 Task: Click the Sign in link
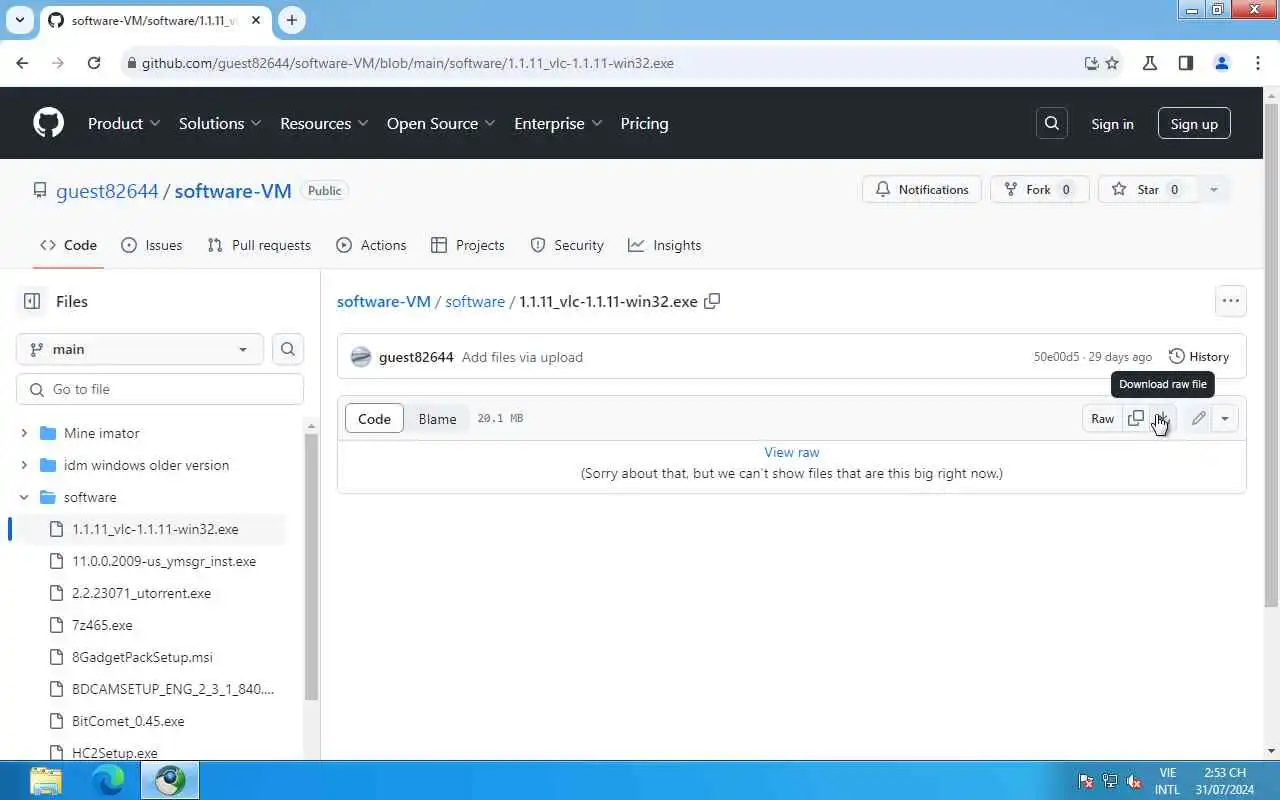click(x=1112, y=124)
